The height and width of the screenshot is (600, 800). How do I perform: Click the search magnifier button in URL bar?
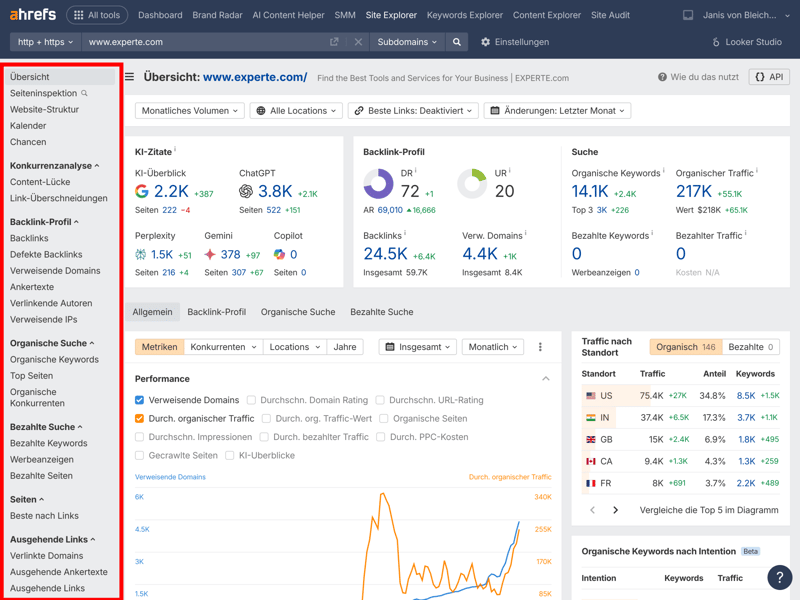point(457,42)
